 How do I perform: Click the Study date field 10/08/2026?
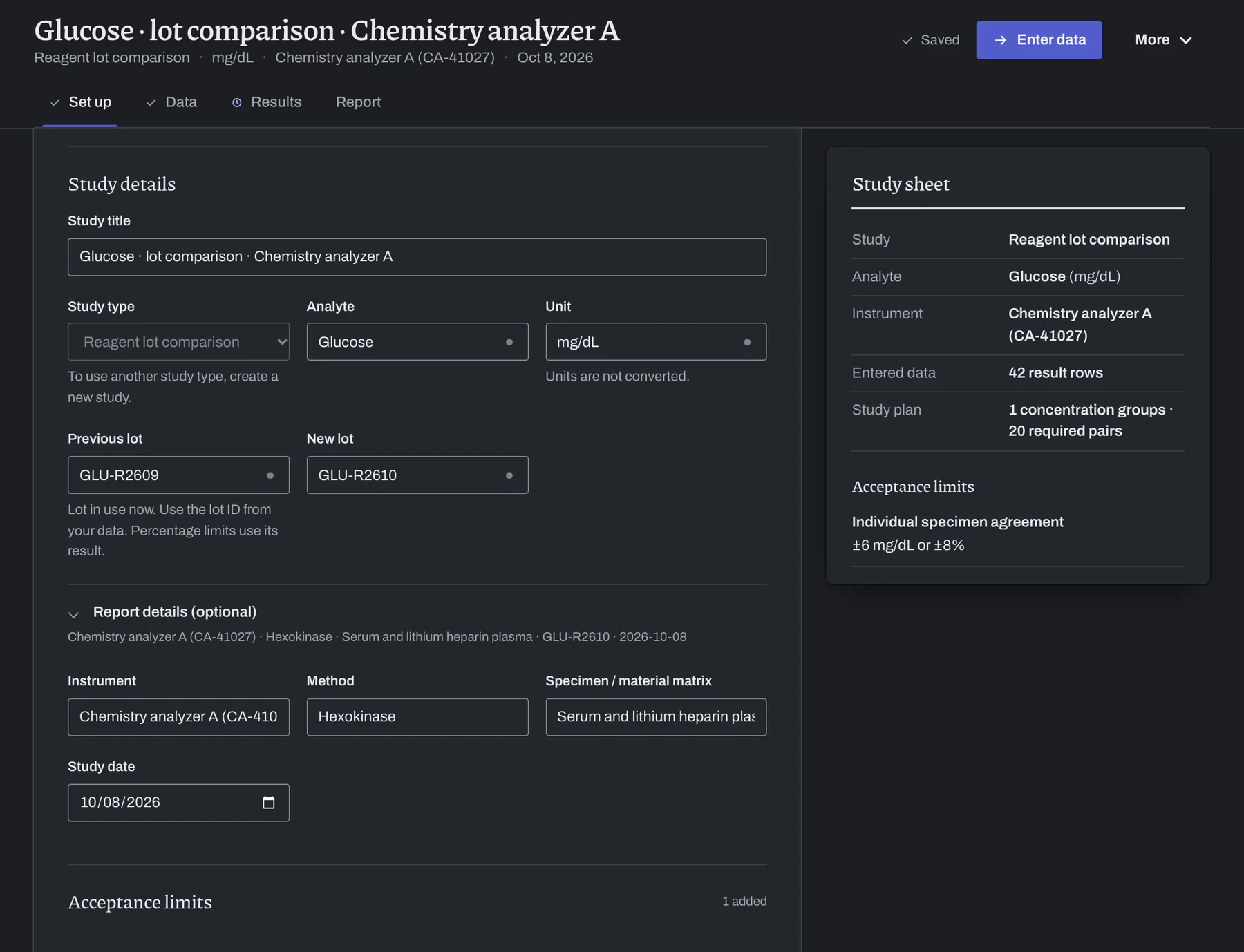pyautogui.click(x=178, y=803)
